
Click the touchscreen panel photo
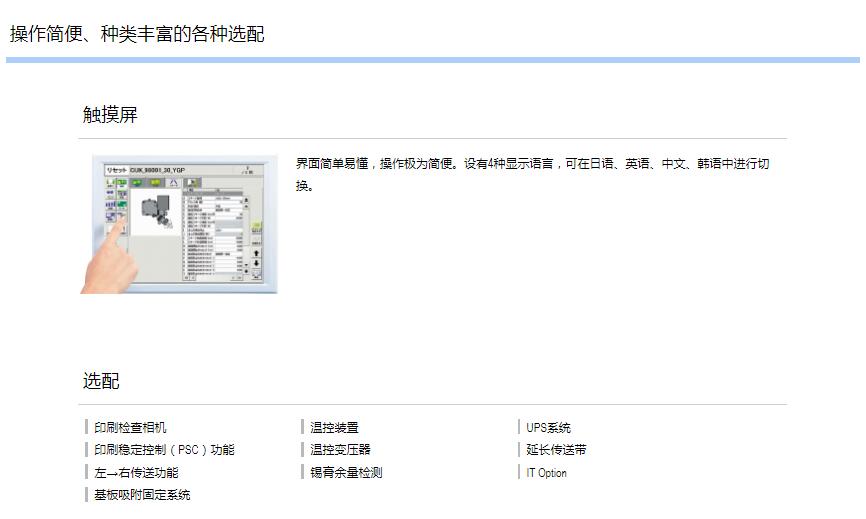pyautogui.click(x=179, y=224)
